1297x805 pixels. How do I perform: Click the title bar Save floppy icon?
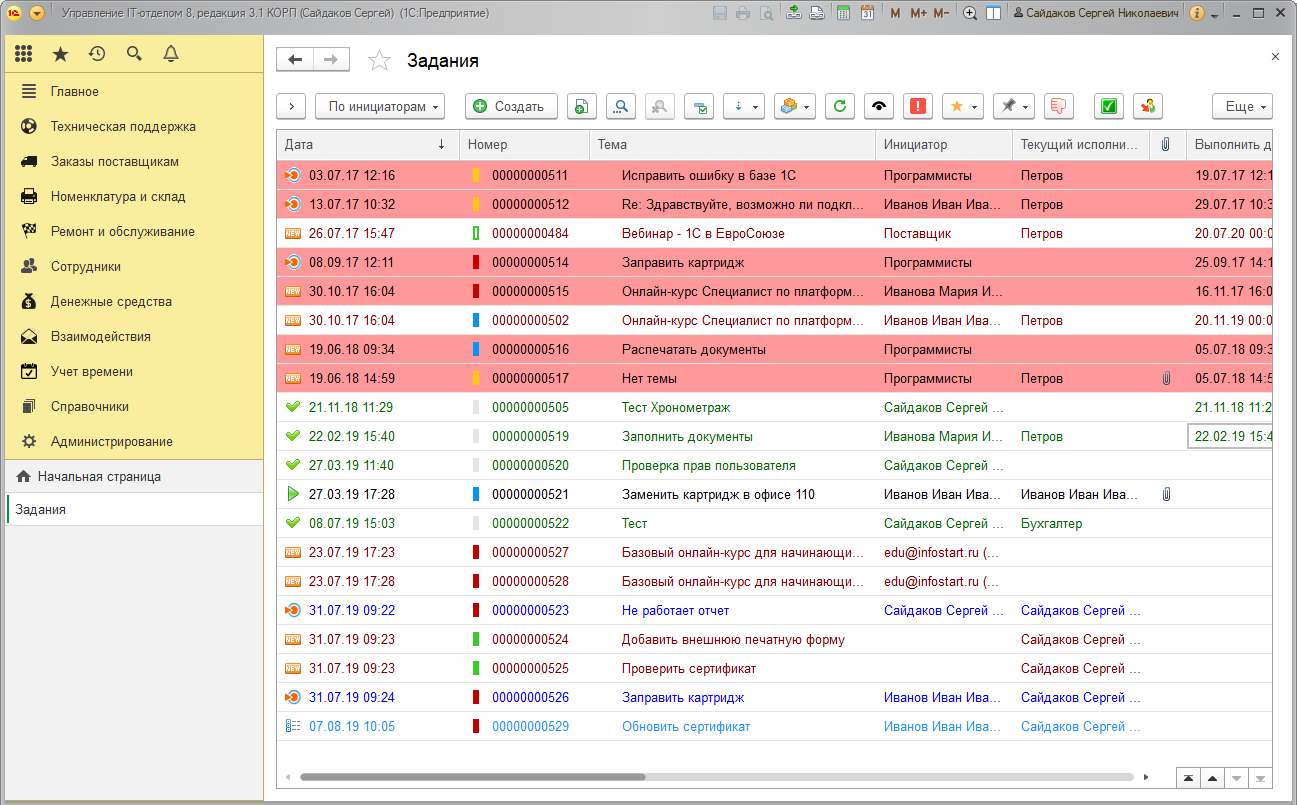(x=720, y=13)
